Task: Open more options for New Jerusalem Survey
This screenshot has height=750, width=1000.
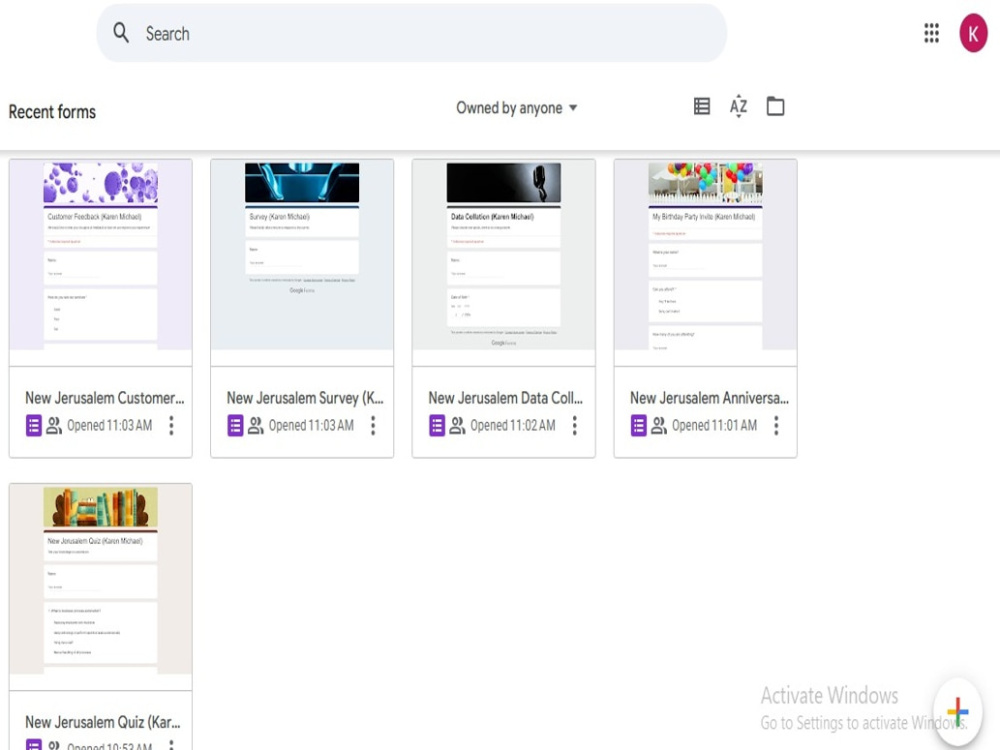Action: [x=373, y=425]
